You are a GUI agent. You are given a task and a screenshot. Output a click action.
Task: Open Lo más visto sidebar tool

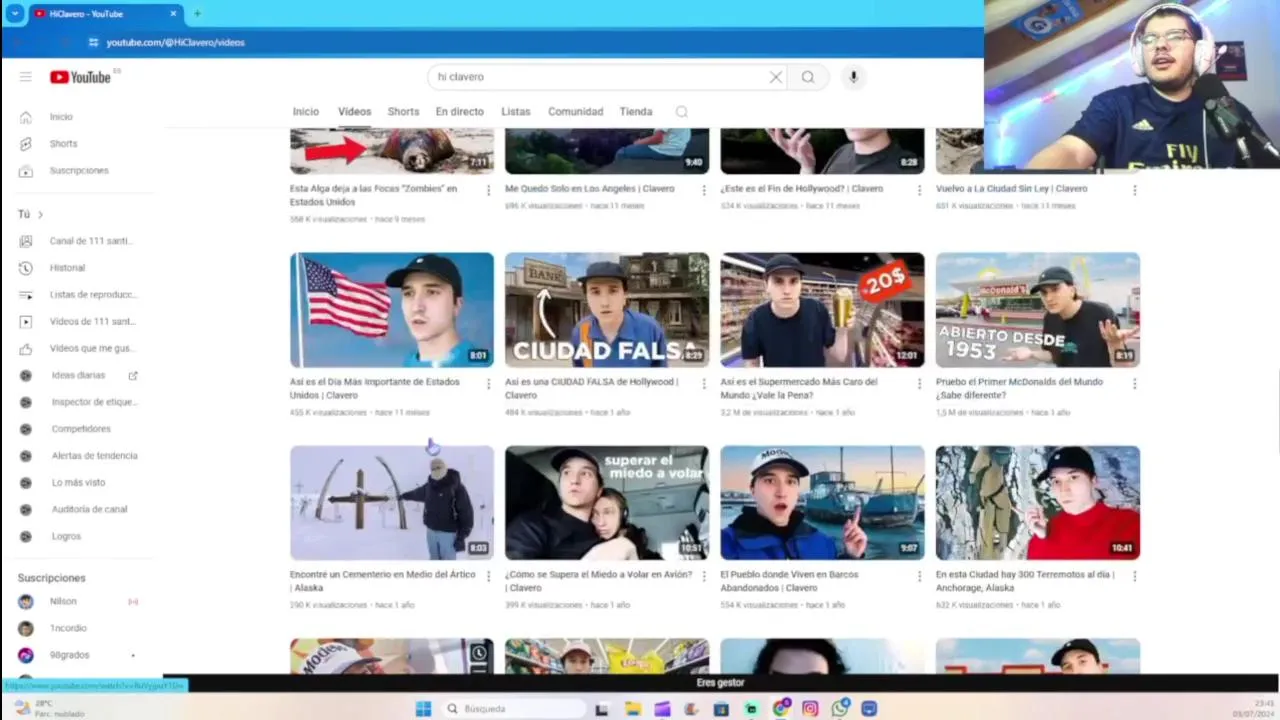point(80,483)
